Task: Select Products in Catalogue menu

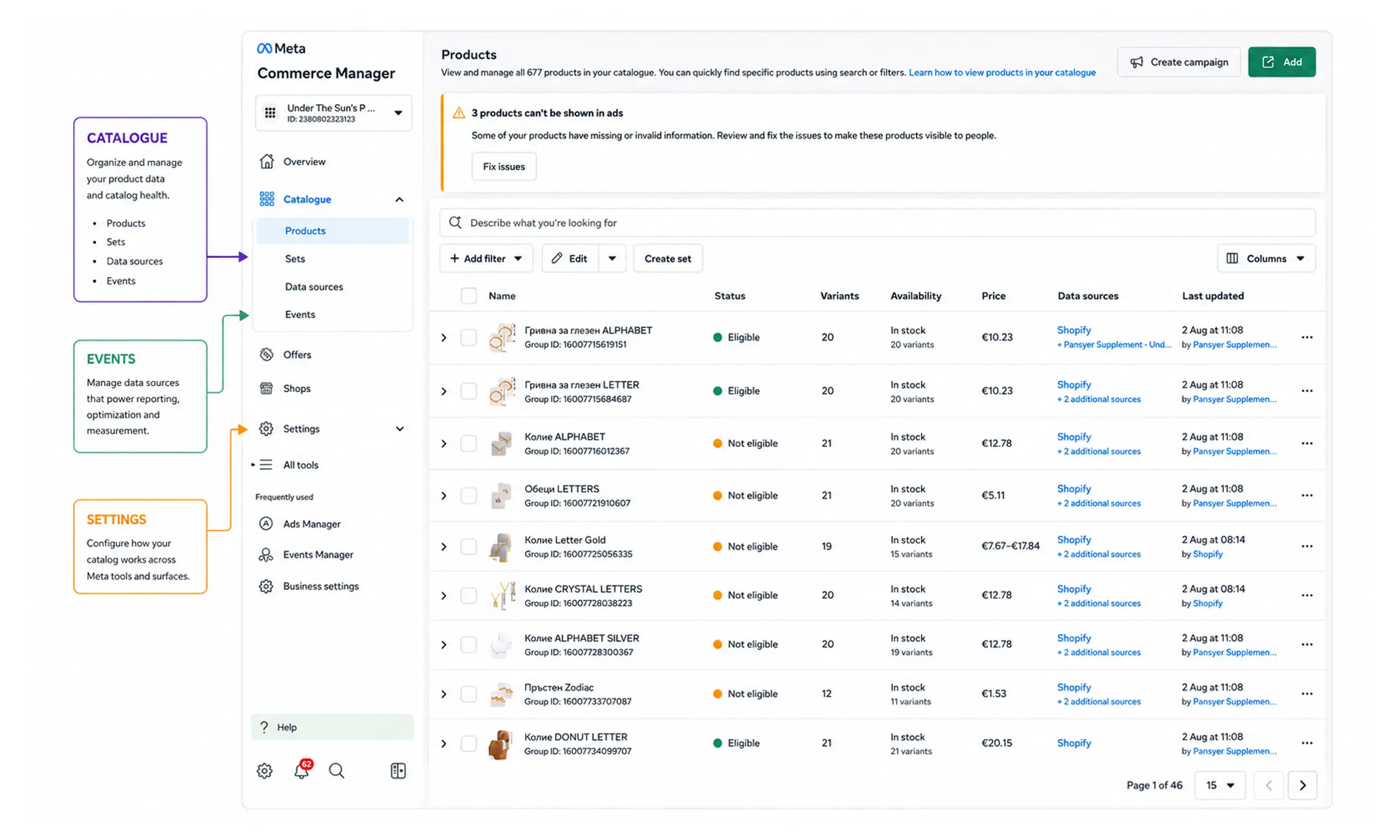Action: pyautogui.click(x=332, y=231)
